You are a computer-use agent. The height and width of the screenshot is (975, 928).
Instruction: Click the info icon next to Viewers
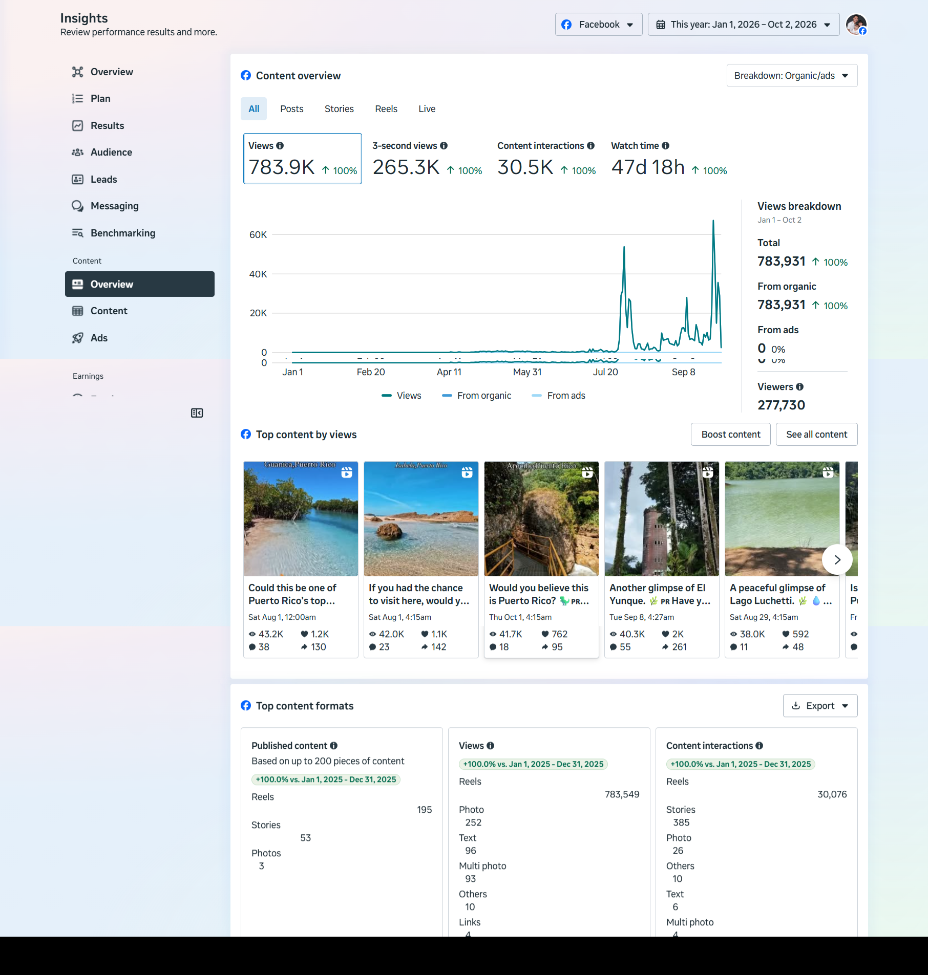(x=800, y=387)
